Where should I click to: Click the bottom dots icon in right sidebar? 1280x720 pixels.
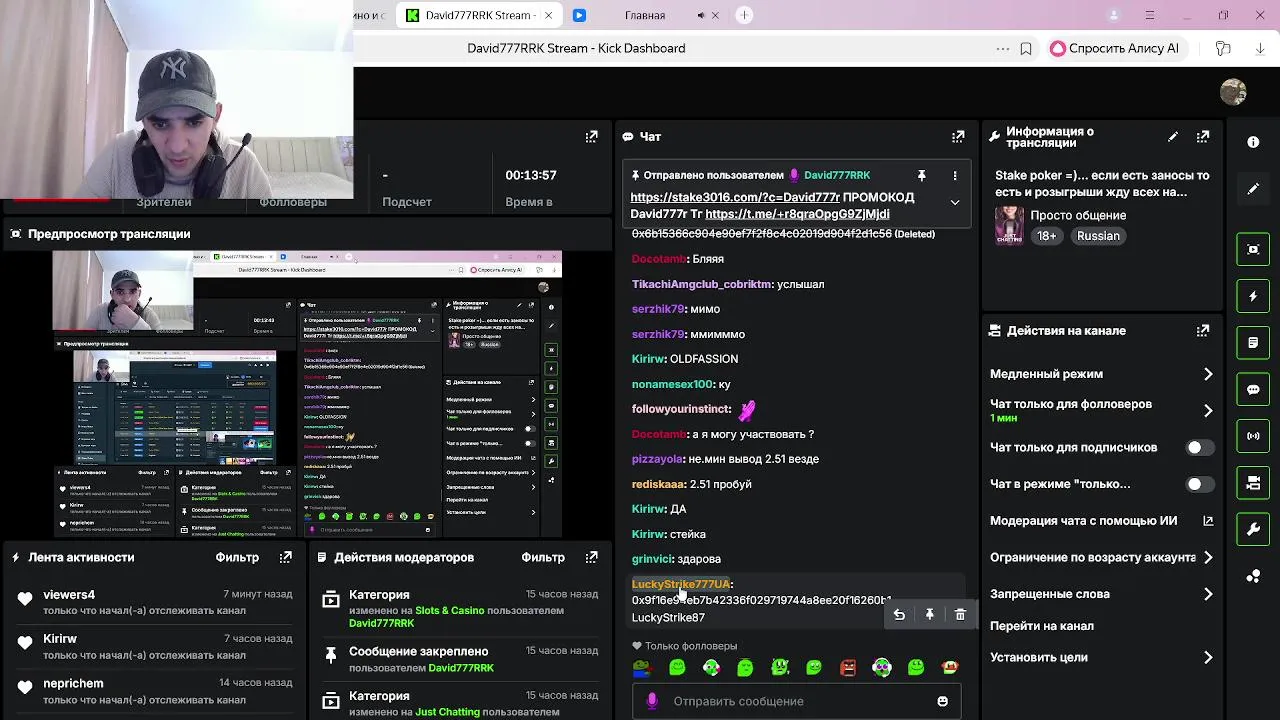click(1253, 576)
